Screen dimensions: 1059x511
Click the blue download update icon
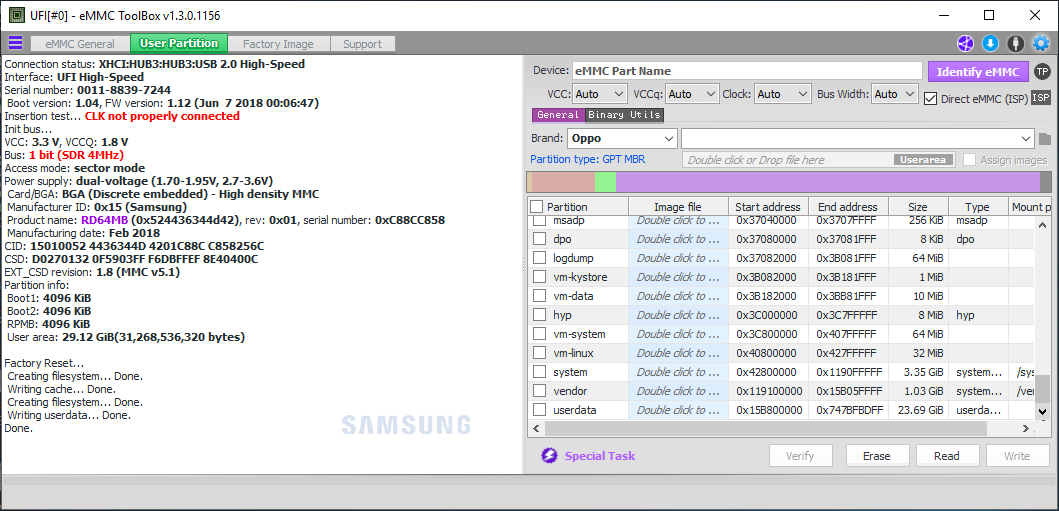pyautogui.click(x=990, y=44)
